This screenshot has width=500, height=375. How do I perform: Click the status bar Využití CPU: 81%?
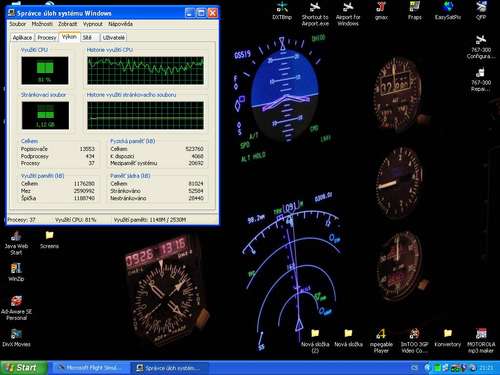tap(75, 220)
